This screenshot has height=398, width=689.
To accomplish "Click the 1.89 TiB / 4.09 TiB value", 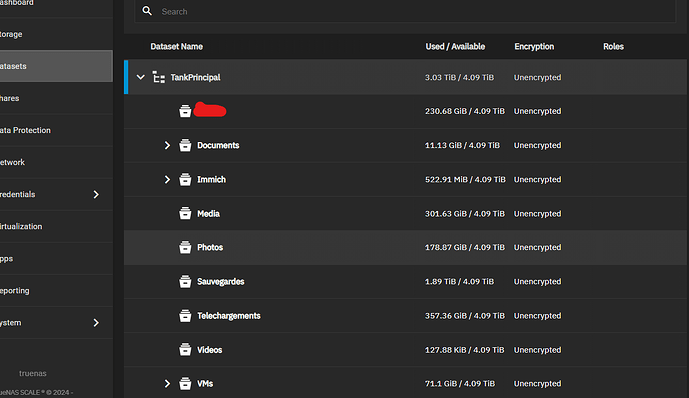I will pyautogui.click(x=459, y=282).
